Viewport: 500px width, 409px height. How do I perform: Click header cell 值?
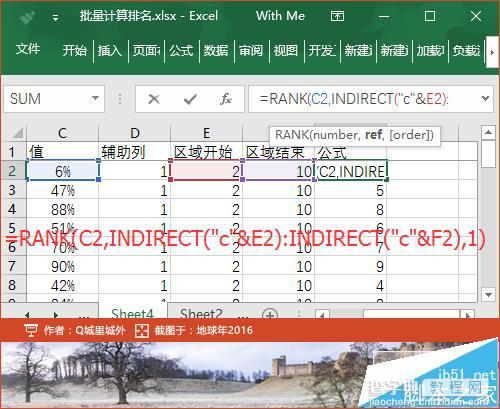tap(63, 152)
